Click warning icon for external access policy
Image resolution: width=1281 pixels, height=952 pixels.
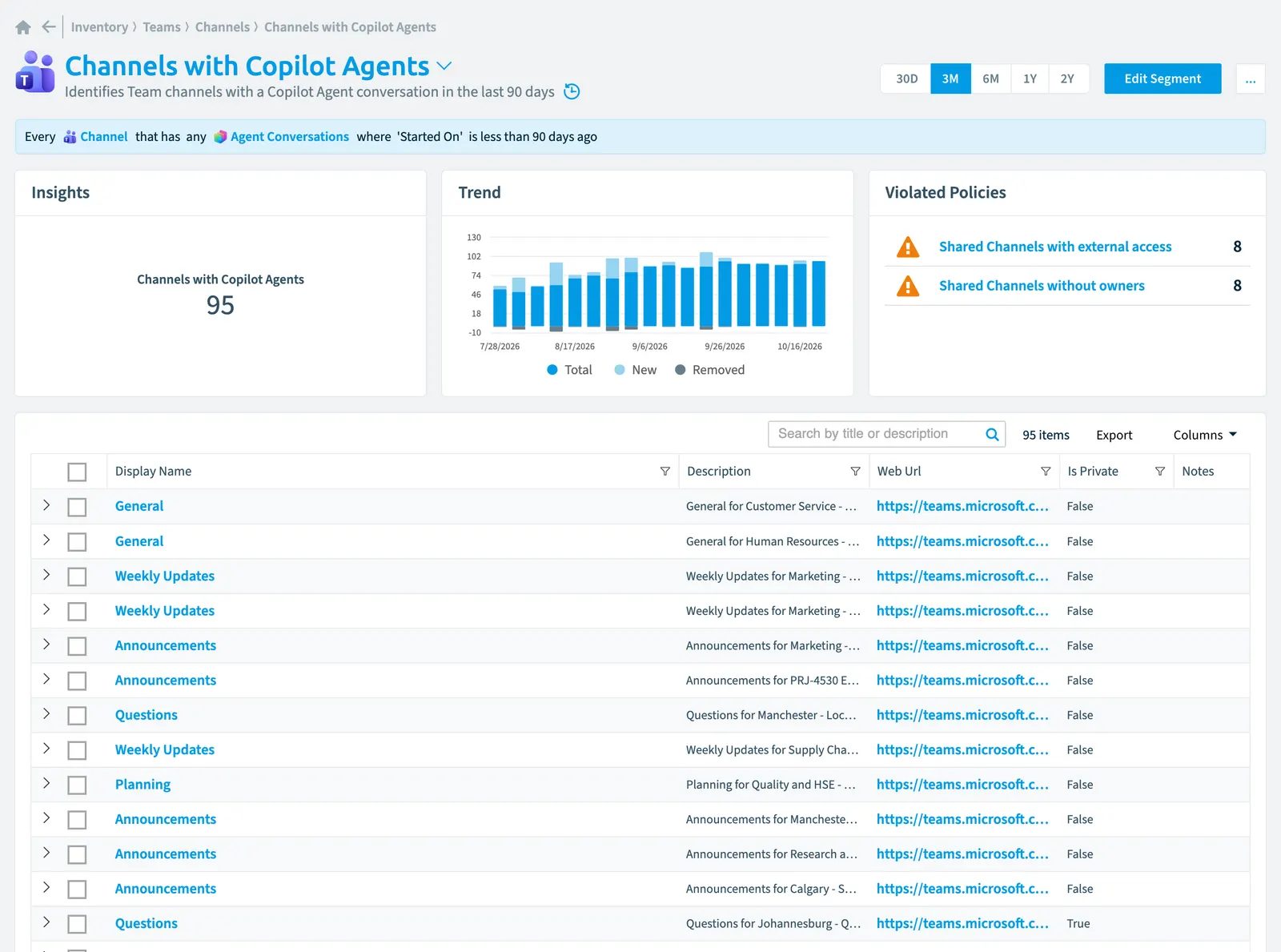(908, 247)
